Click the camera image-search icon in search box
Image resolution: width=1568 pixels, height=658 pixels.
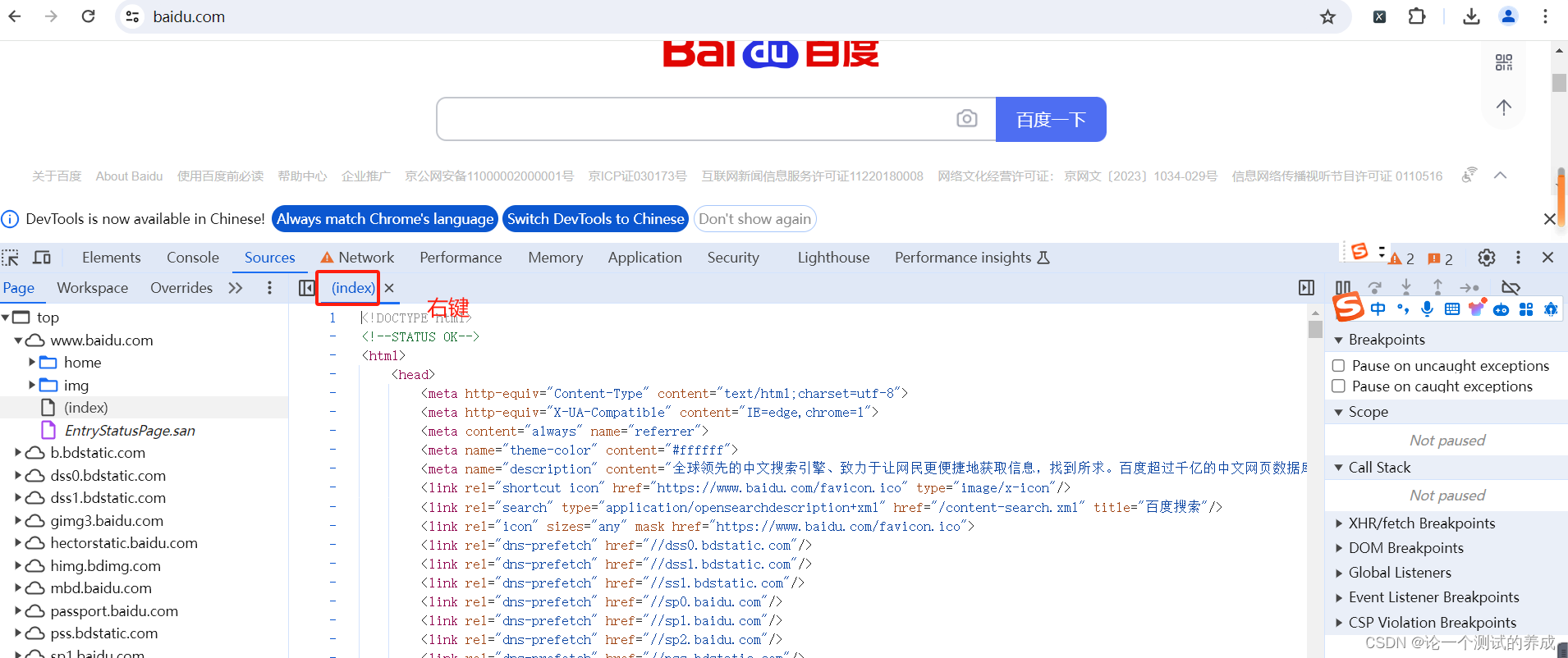click(967, 119)
